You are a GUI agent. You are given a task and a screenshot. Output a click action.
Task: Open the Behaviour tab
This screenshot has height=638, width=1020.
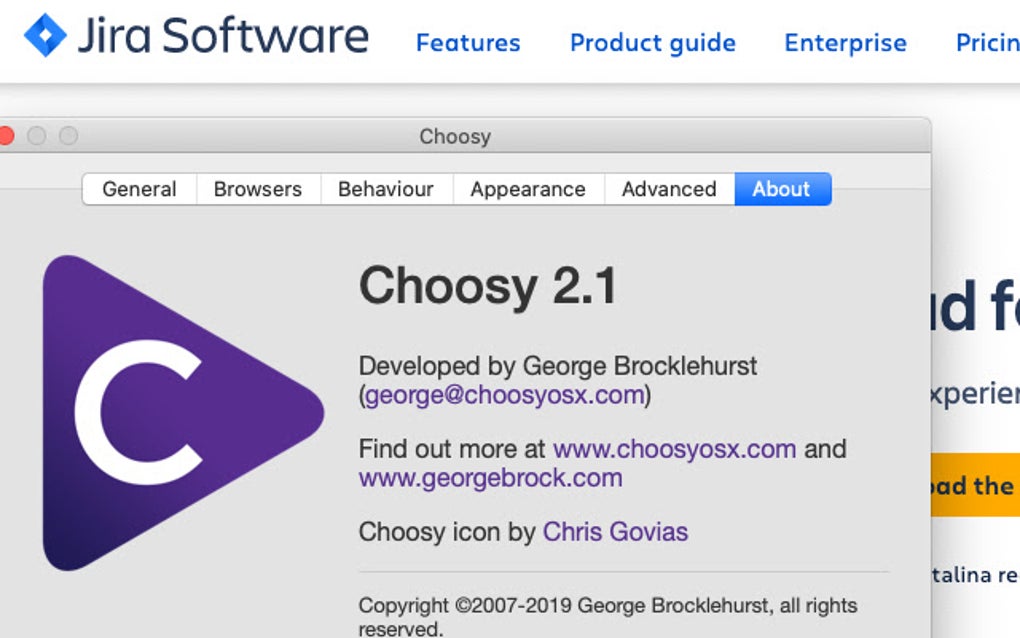386,189
